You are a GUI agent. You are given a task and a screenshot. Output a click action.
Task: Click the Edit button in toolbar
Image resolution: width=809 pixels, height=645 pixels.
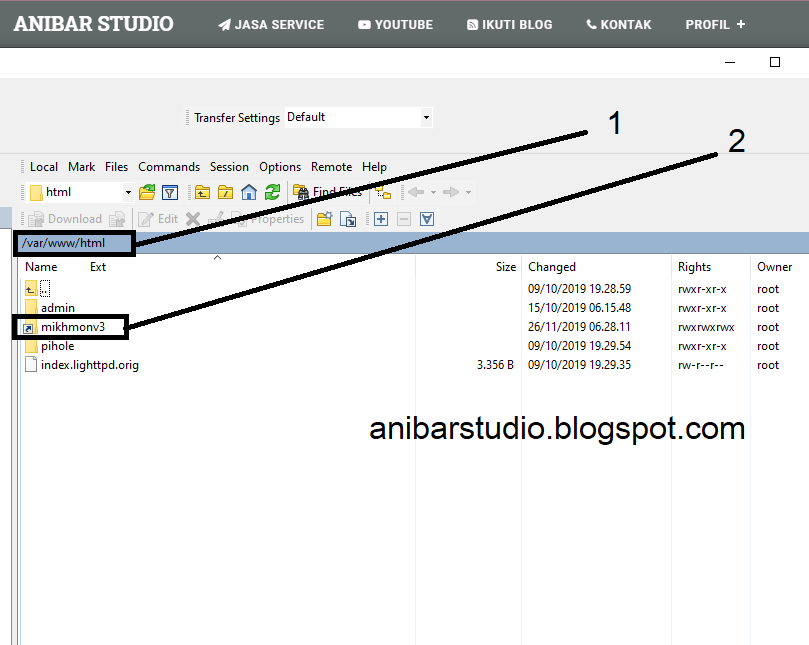click(158, 219)
